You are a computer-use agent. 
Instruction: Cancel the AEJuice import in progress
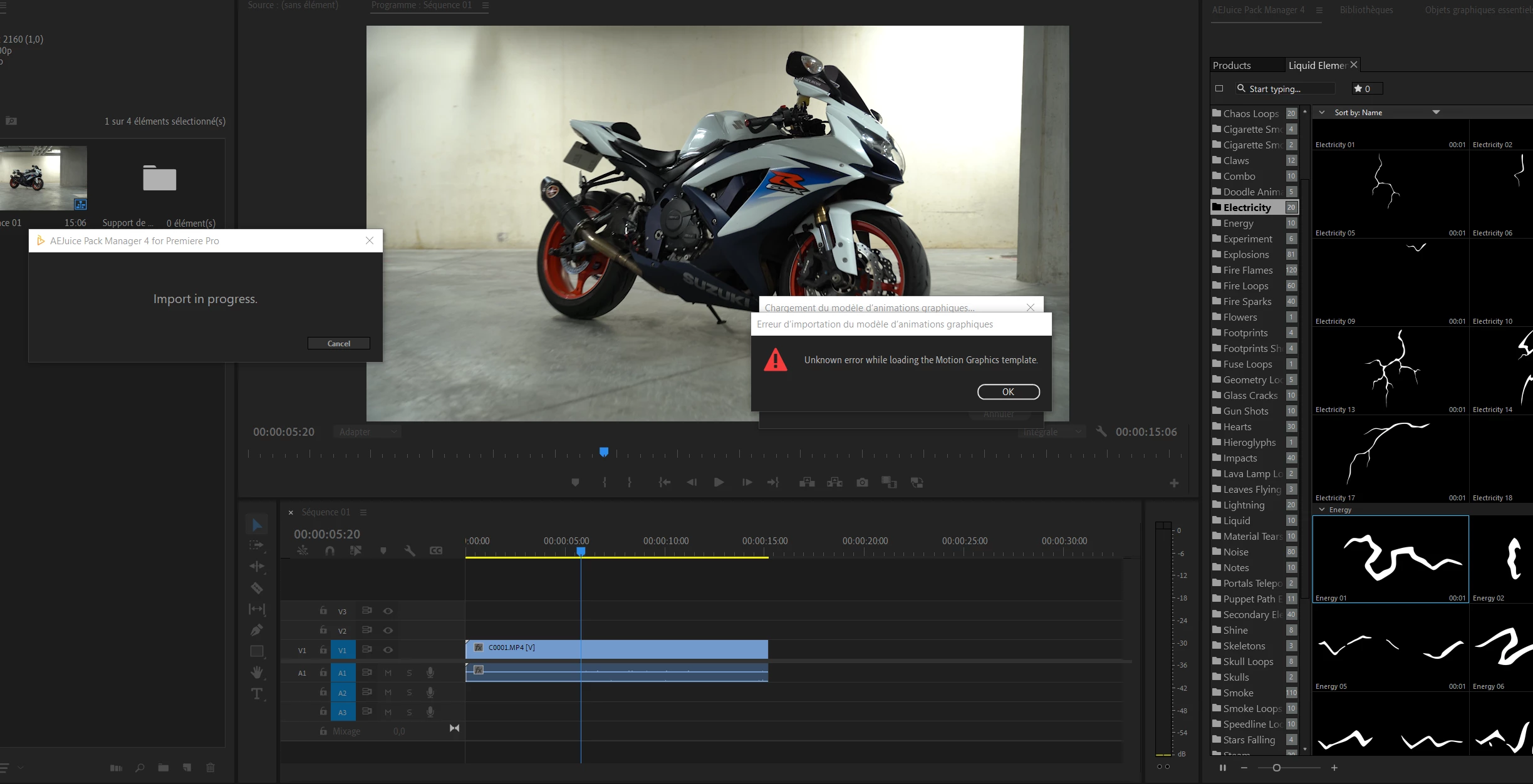pyautogui.click(x=338, y=343)
